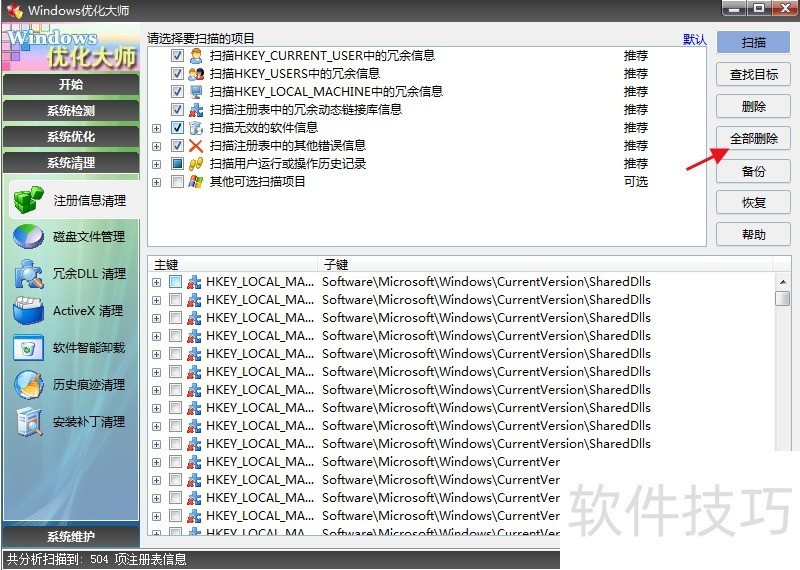
Task: Select the 冗余DLL 清理 magnifier icon
Action: click(x=29, y=274)
